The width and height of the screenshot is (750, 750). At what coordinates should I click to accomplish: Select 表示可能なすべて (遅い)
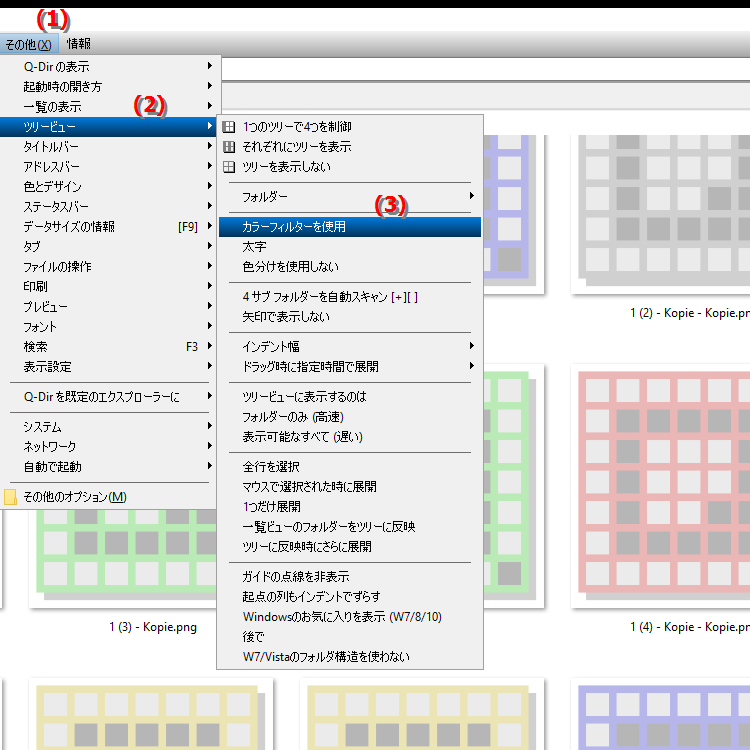(350, 437)
